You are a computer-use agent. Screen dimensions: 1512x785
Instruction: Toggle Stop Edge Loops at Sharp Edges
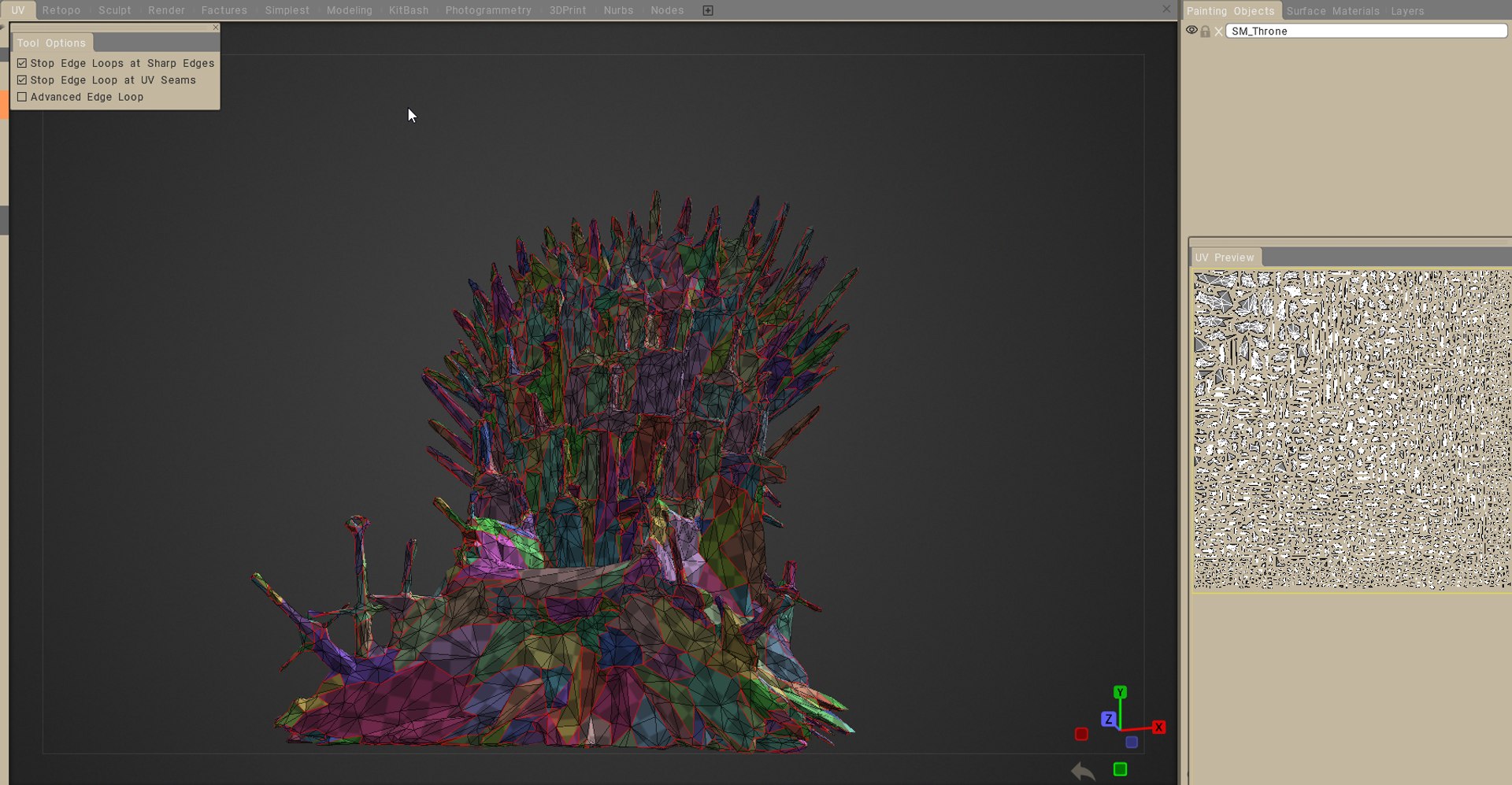(x=22, y=63)
